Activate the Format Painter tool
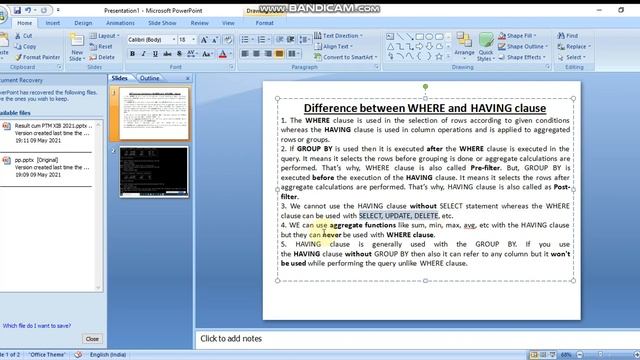The width and height of the screenshot is (640, 360). pos(38,57)
